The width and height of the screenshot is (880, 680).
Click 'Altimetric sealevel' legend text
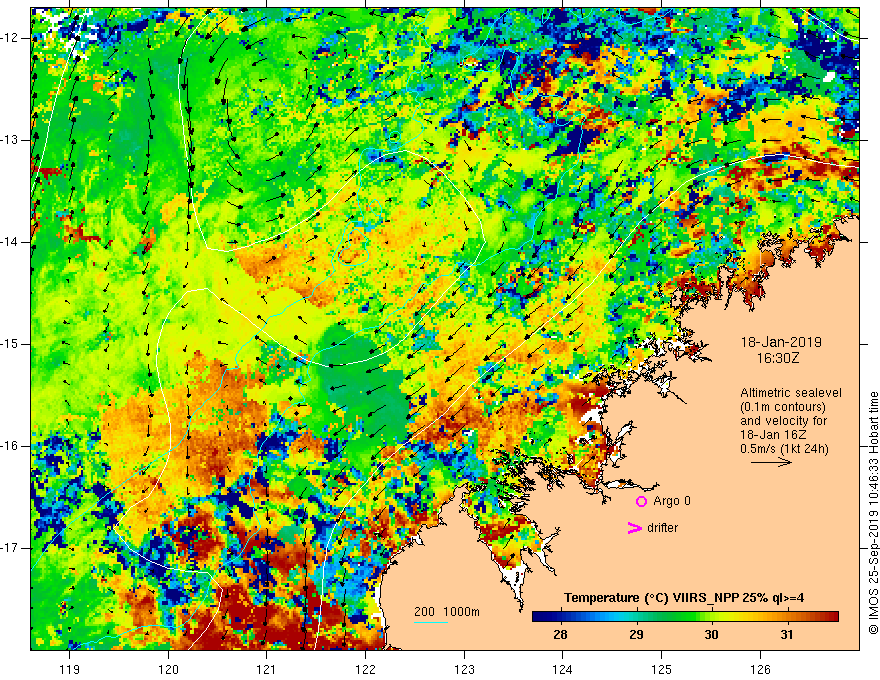tap(791, 393)
